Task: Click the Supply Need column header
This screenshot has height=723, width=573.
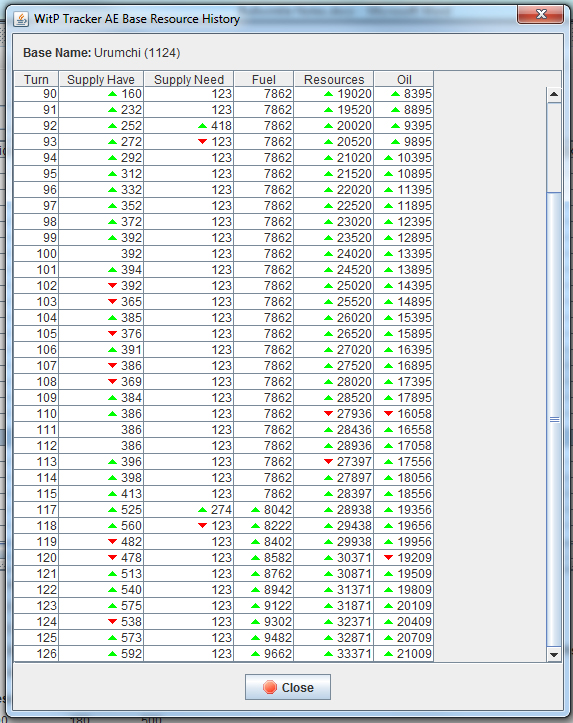Action: pos(189,79)
